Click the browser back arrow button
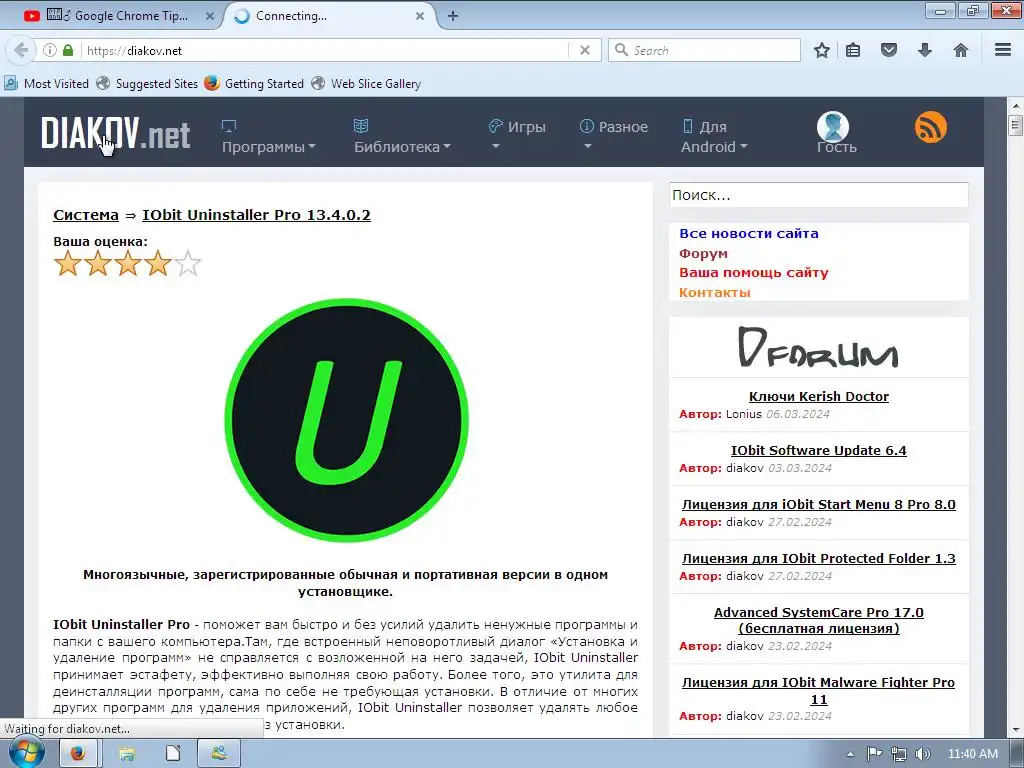Viewport: 1024px width, 768px height. (x=21, y=50)
